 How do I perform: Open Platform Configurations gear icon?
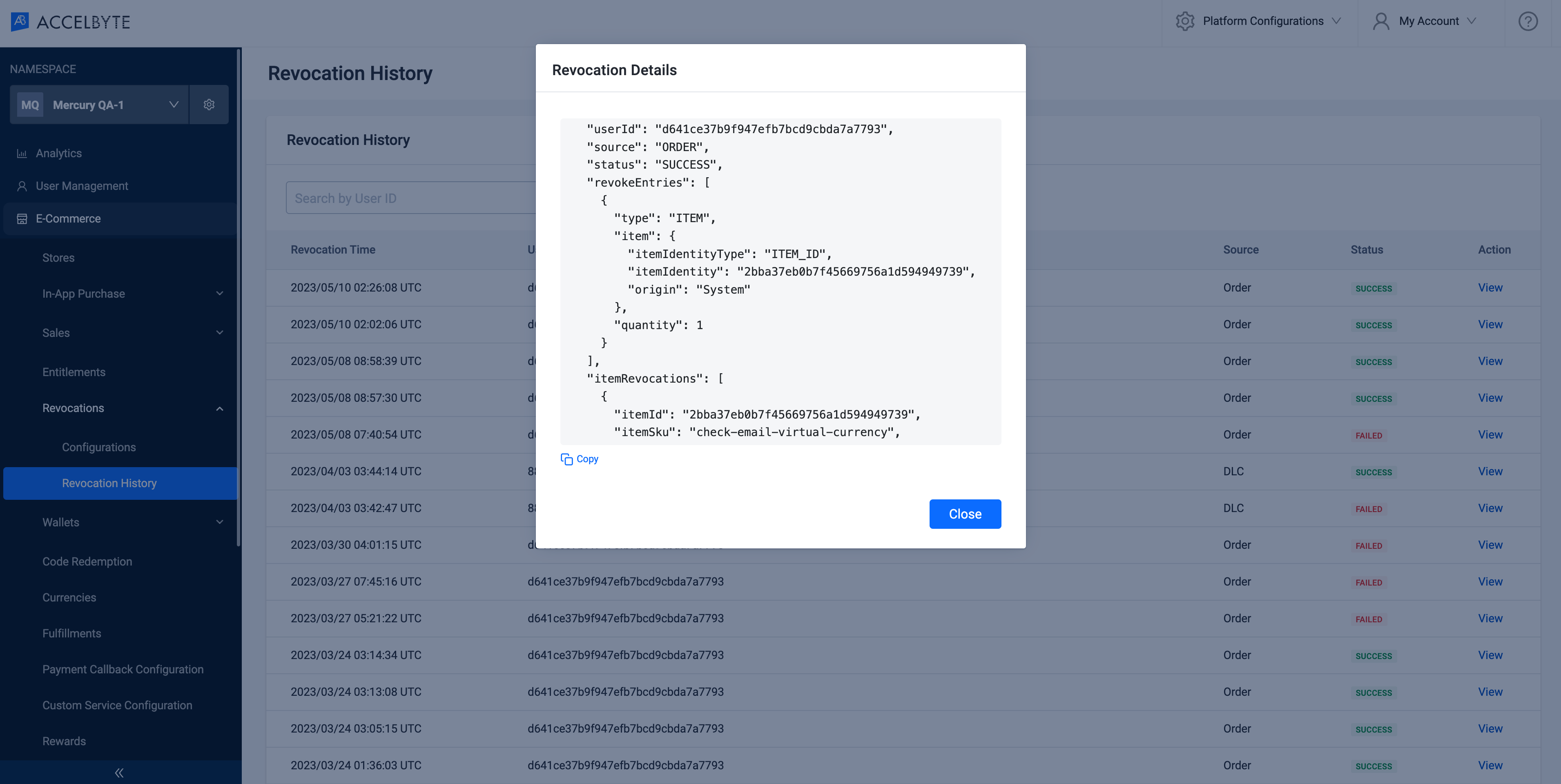[x=1184, y=21]
